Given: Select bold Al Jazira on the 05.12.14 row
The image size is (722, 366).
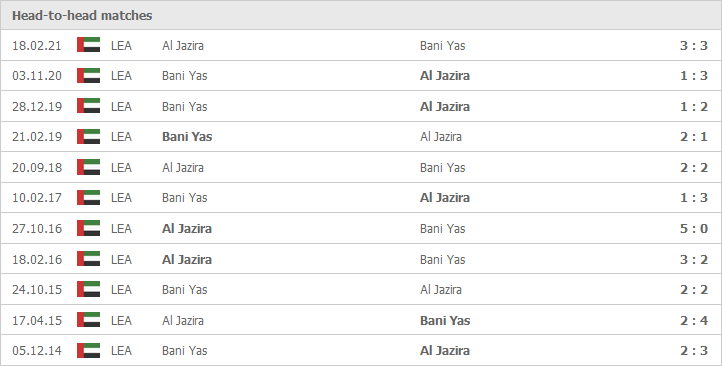Looking at the screenshot, I should click(x=445, y=350).
